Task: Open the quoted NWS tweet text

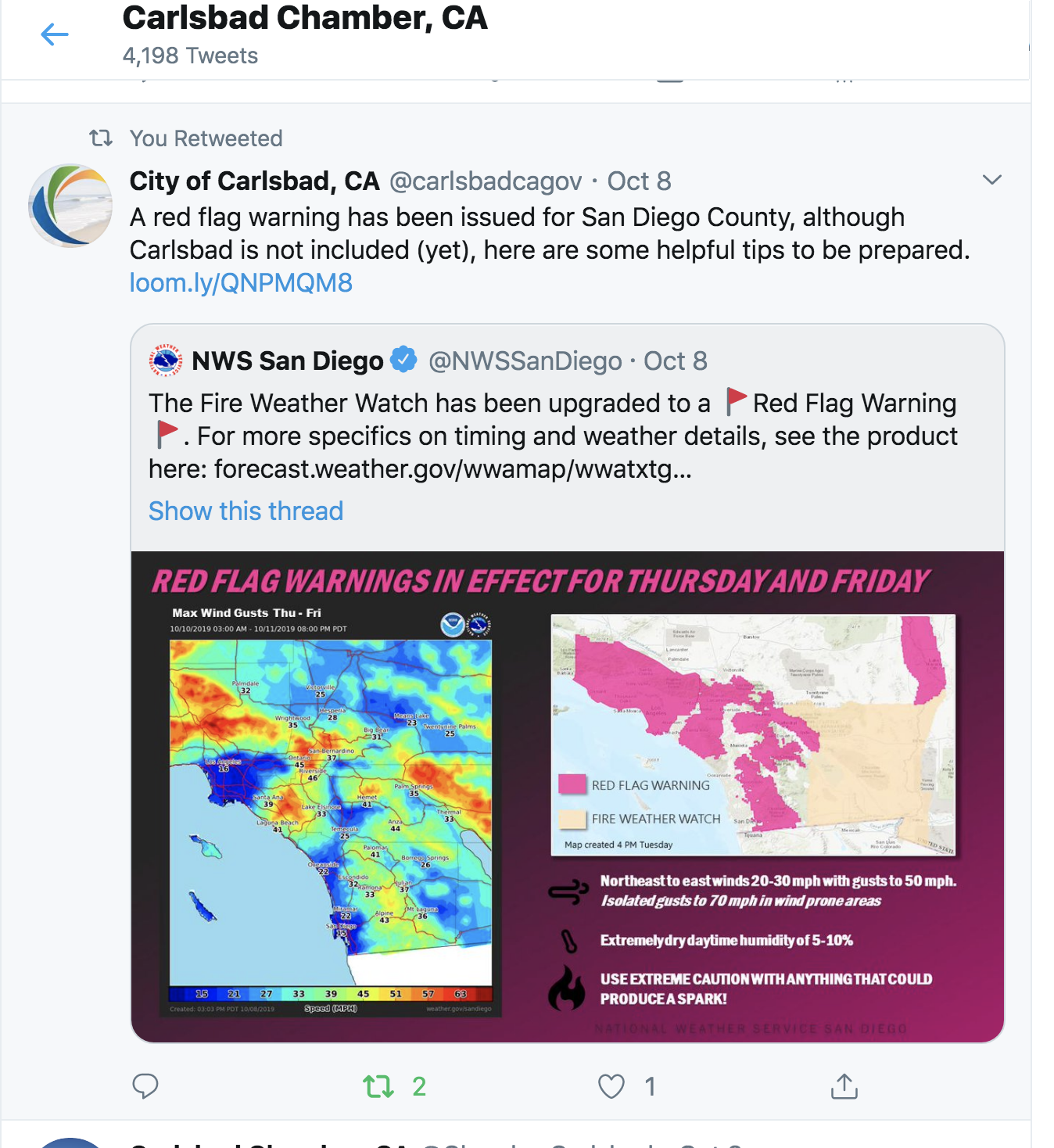Action: point(553,436)
